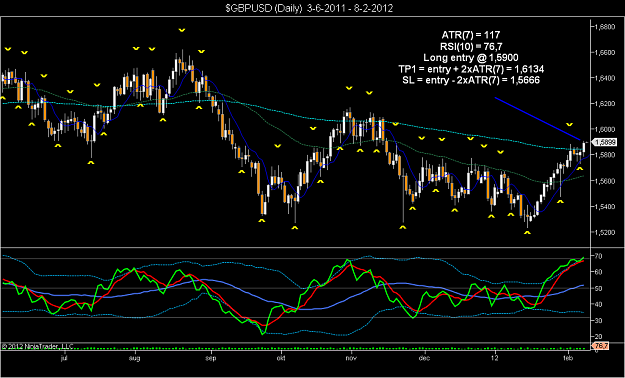Click the 50 level on indicator axis

pos(598,288)
